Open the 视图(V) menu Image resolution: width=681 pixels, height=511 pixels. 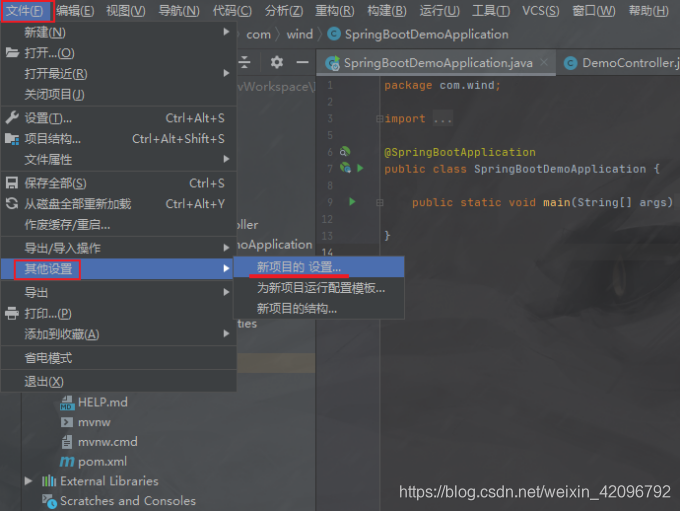pyautogui.click(x=126, y=10)
